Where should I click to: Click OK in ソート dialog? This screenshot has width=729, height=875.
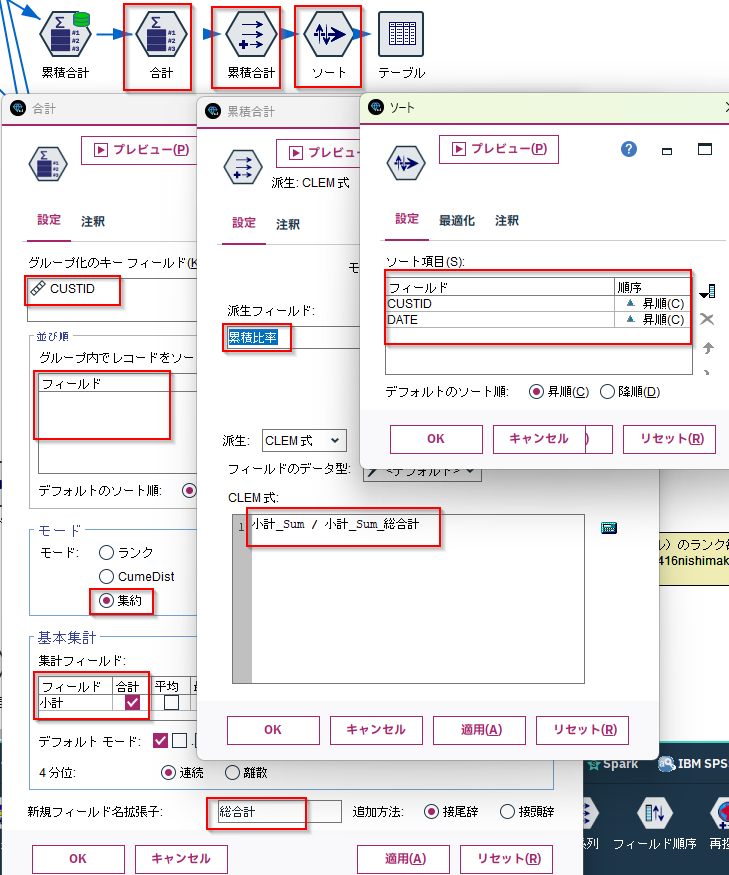(x=436, y=439)
